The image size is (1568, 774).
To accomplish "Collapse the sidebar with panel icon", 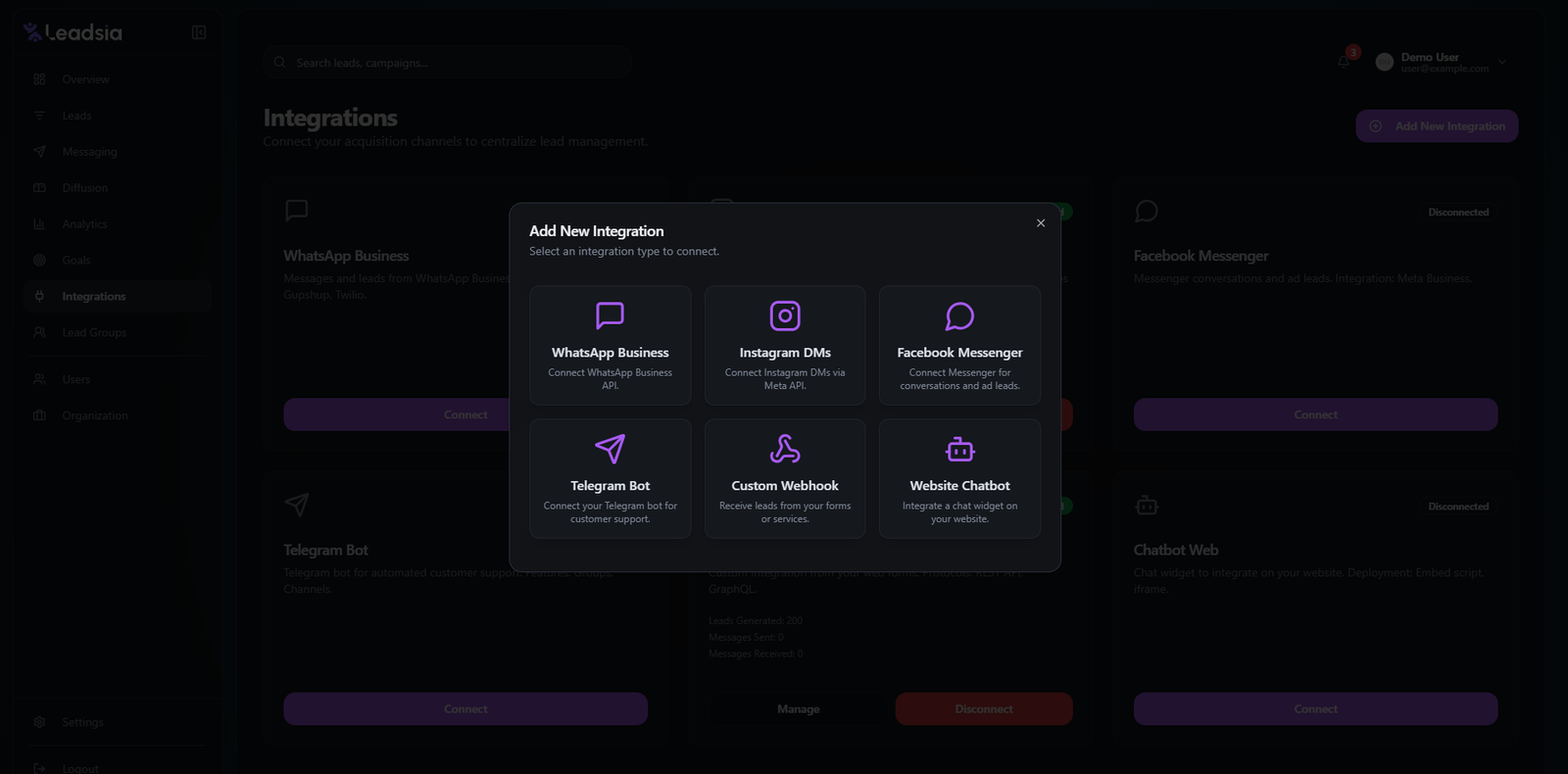I will pos(199,32).
